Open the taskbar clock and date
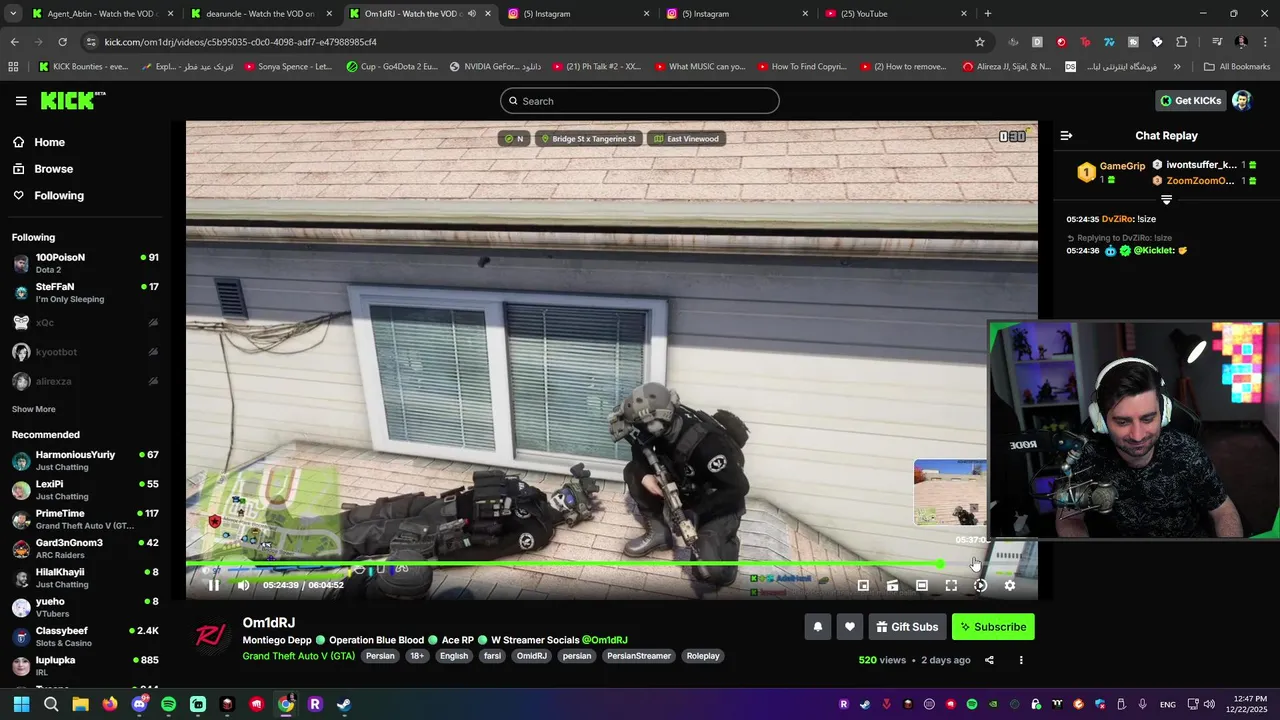 [x=1248, y=704]
